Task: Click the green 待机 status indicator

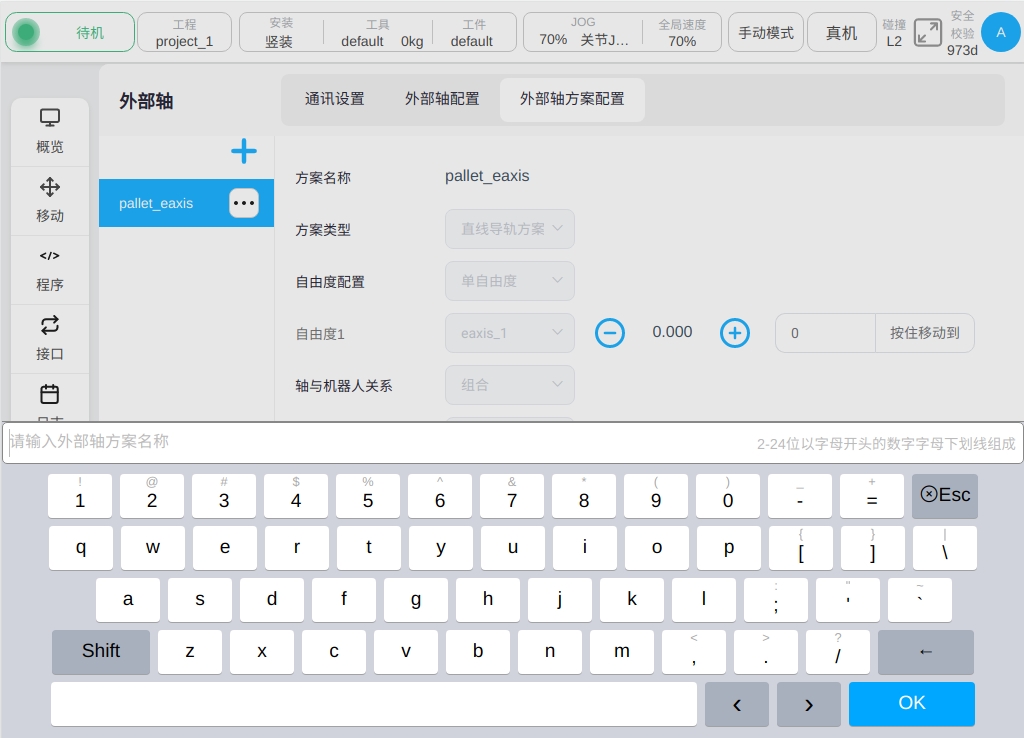Action: click(x=70, y=32)
